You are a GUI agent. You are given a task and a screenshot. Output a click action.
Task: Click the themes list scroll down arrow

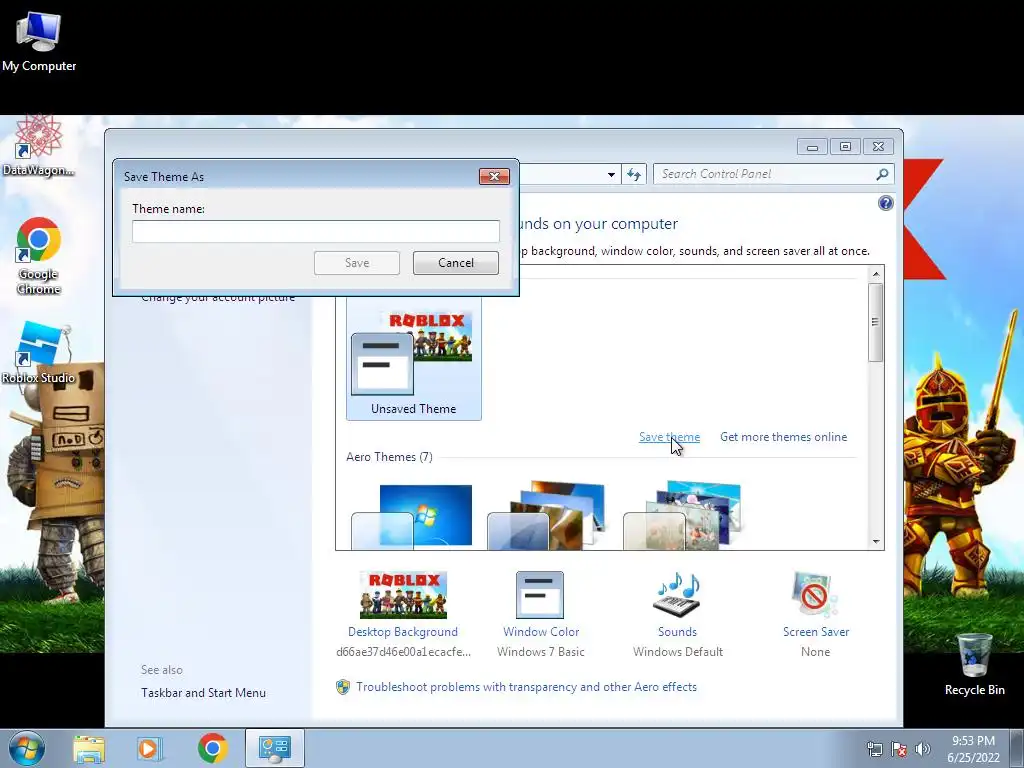tap(876, 541)
